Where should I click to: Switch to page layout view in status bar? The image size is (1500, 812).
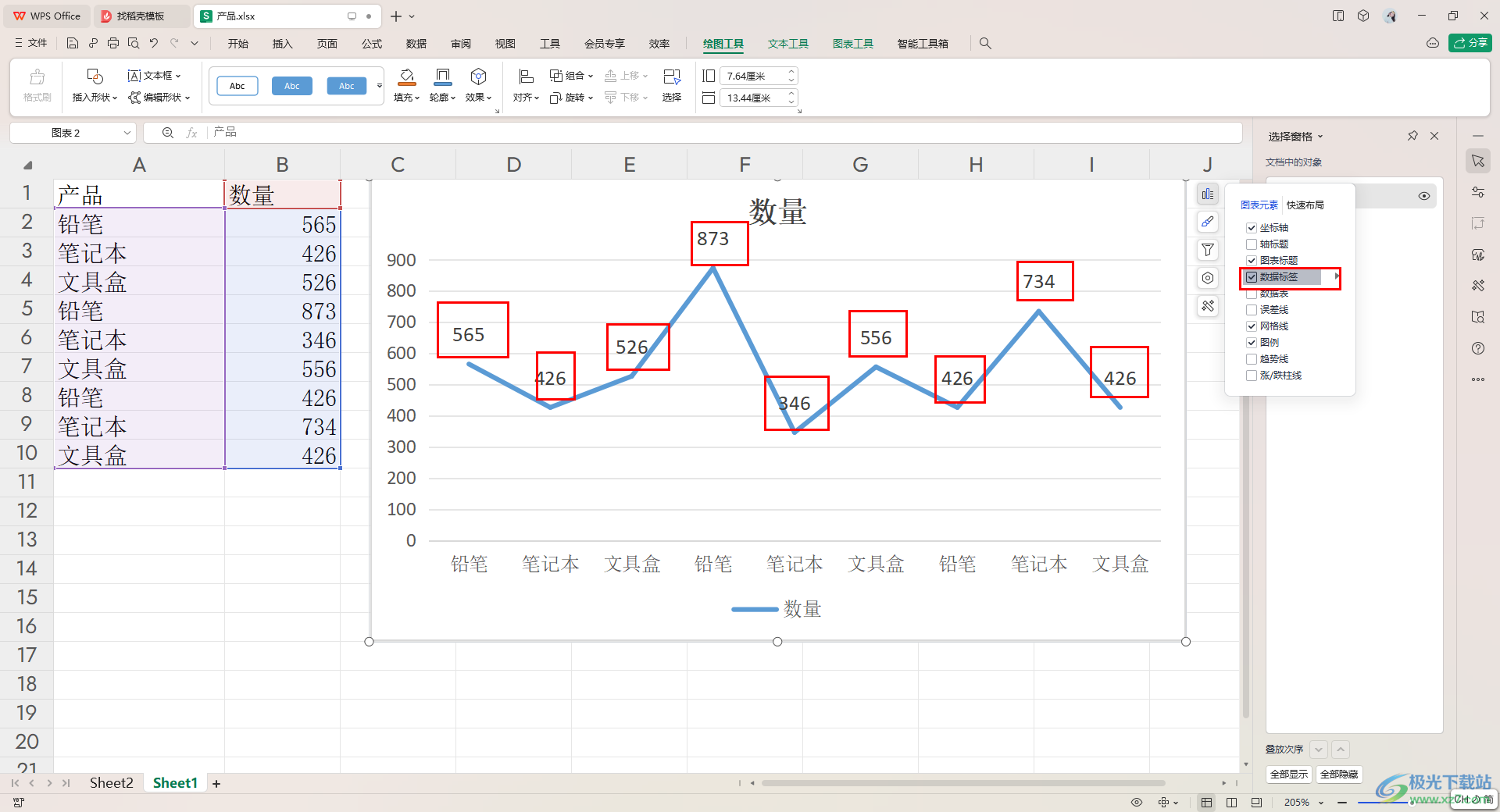[x=1231, y=803]
